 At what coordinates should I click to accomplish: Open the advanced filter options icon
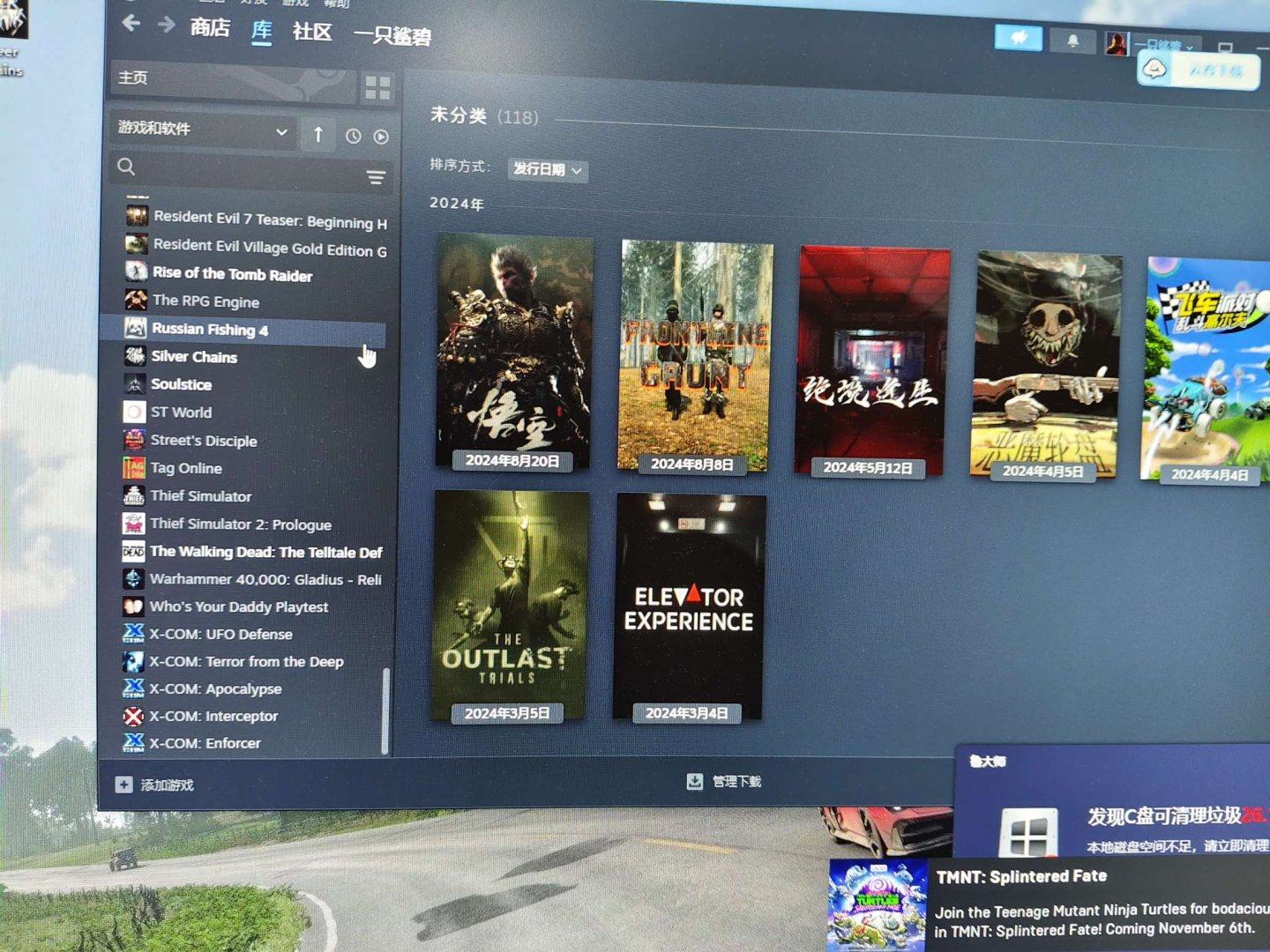376,177
